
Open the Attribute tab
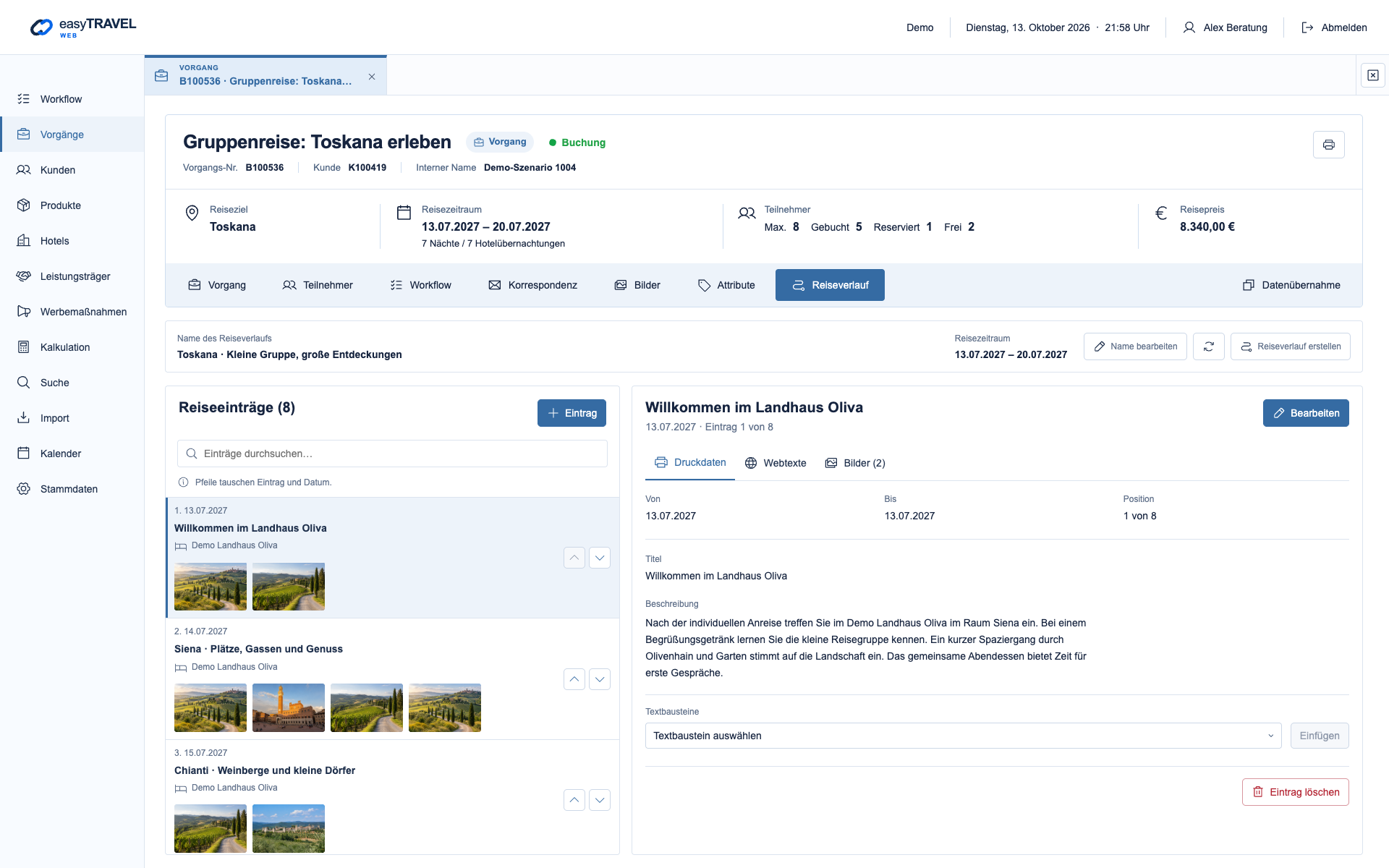(x=726, y=285)
